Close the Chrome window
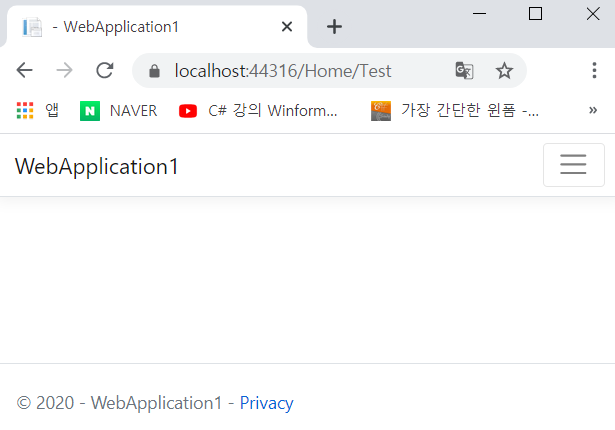This screenshot has width=615, height=430. pos(593,14)
